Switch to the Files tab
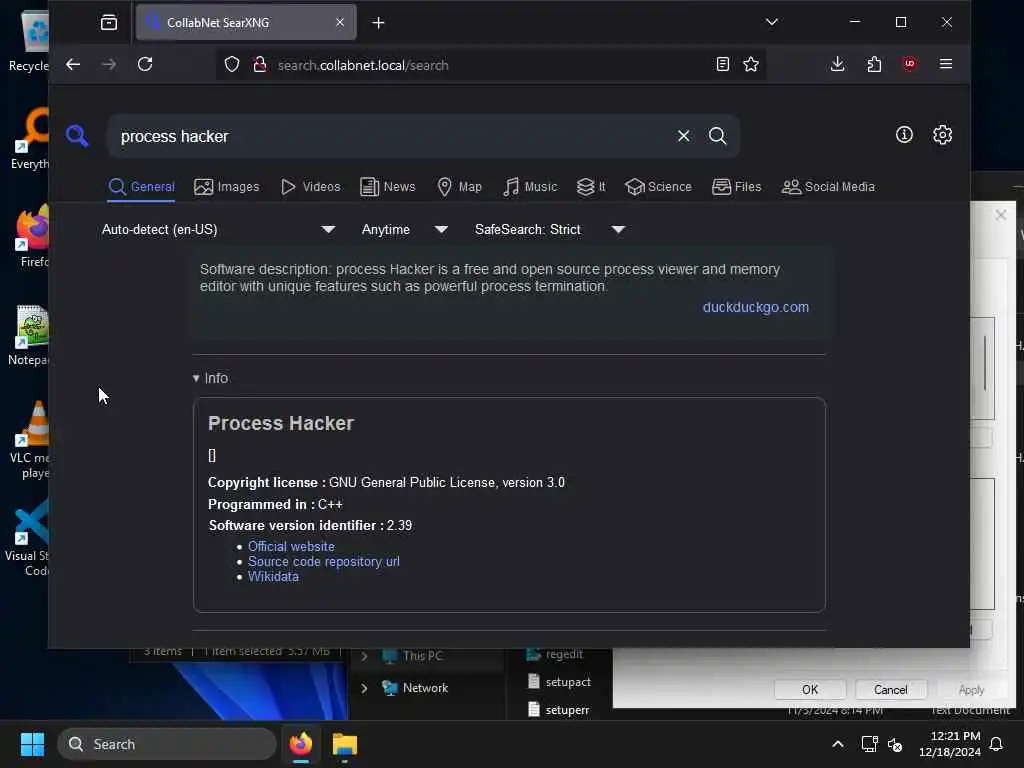Screen dimensions: 1024x768 point(736,187)
